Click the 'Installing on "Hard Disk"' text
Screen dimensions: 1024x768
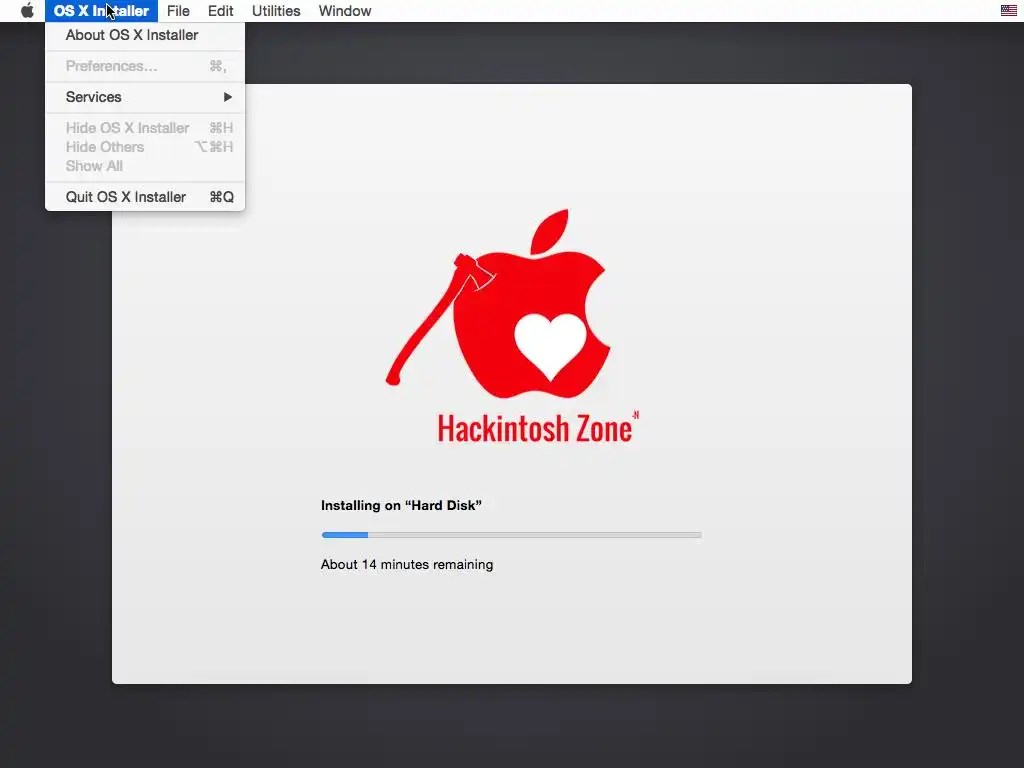click(401, 505)
